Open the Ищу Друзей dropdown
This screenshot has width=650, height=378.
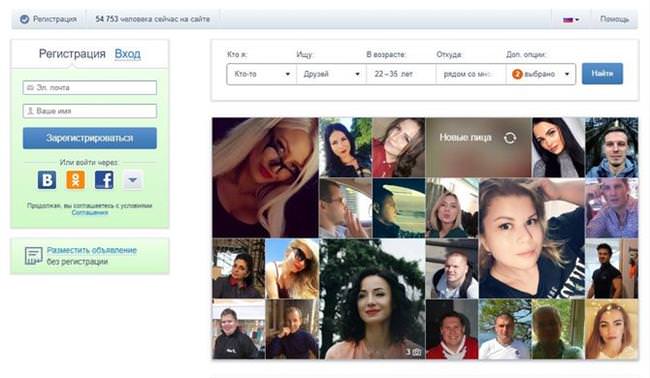click(x=331, y=74)
